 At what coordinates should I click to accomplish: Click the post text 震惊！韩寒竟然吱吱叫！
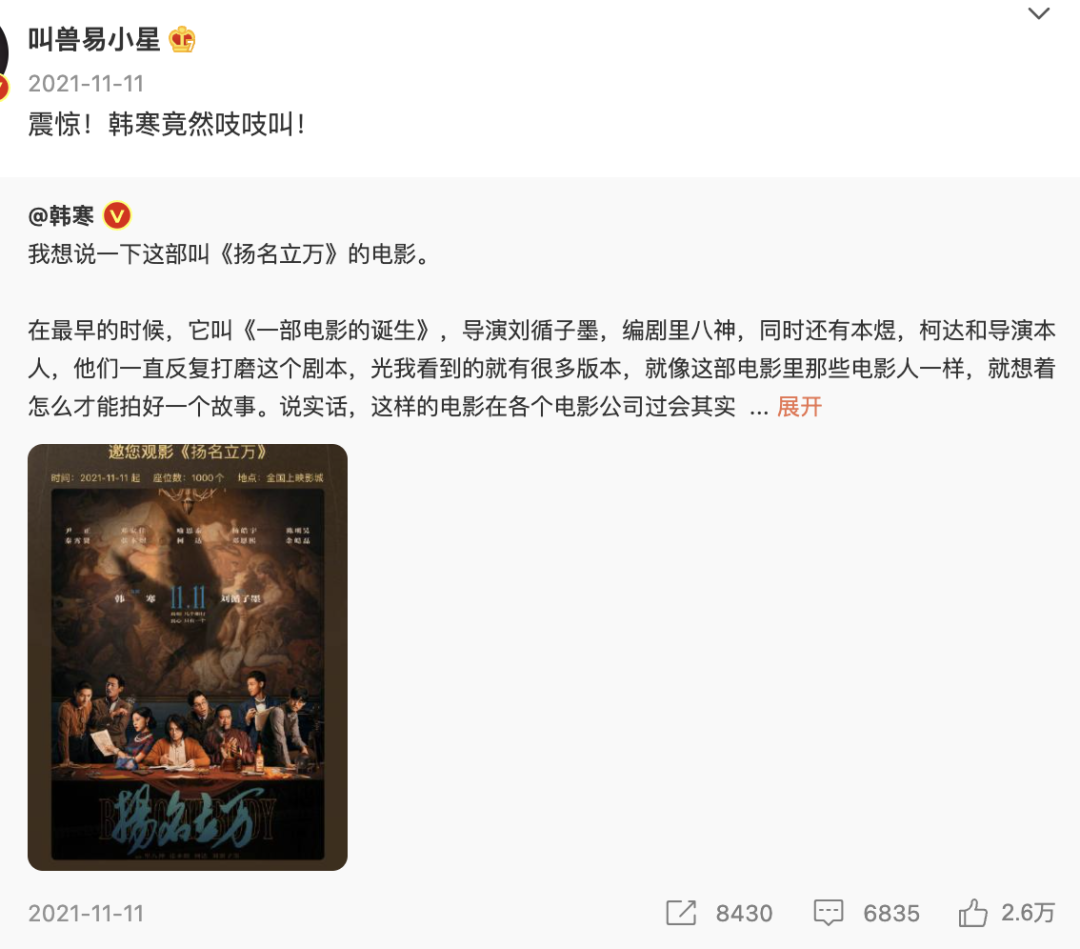click(166, 125)
